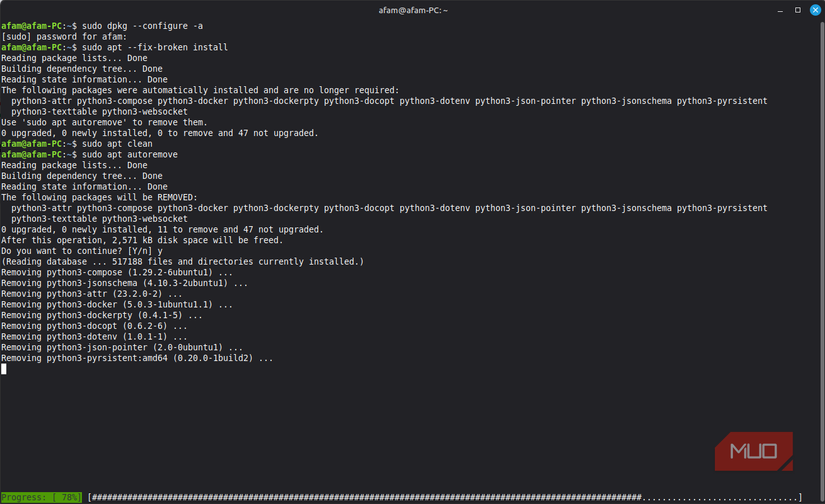Click the apt progress bar
The width and height of the screenshot is (825, 504).
445,497
